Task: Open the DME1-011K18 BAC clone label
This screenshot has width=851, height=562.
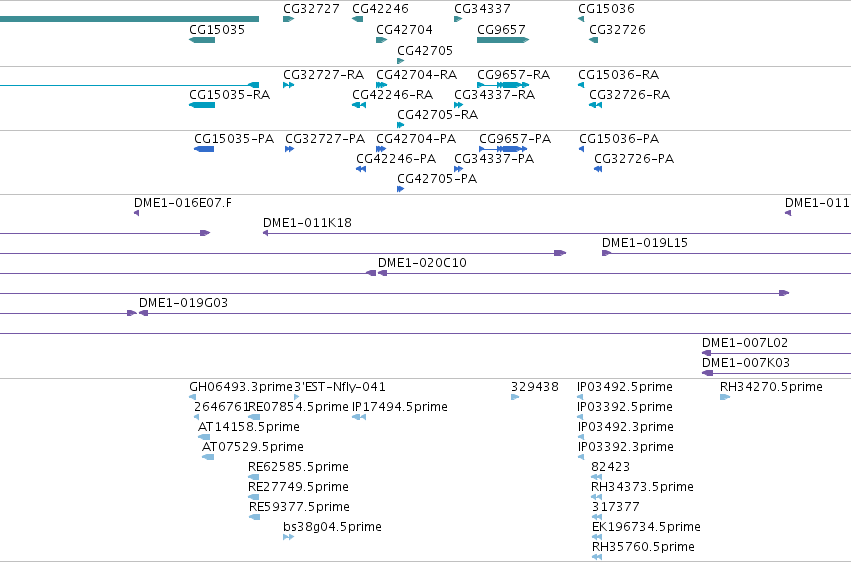Action: pos(307,222)
